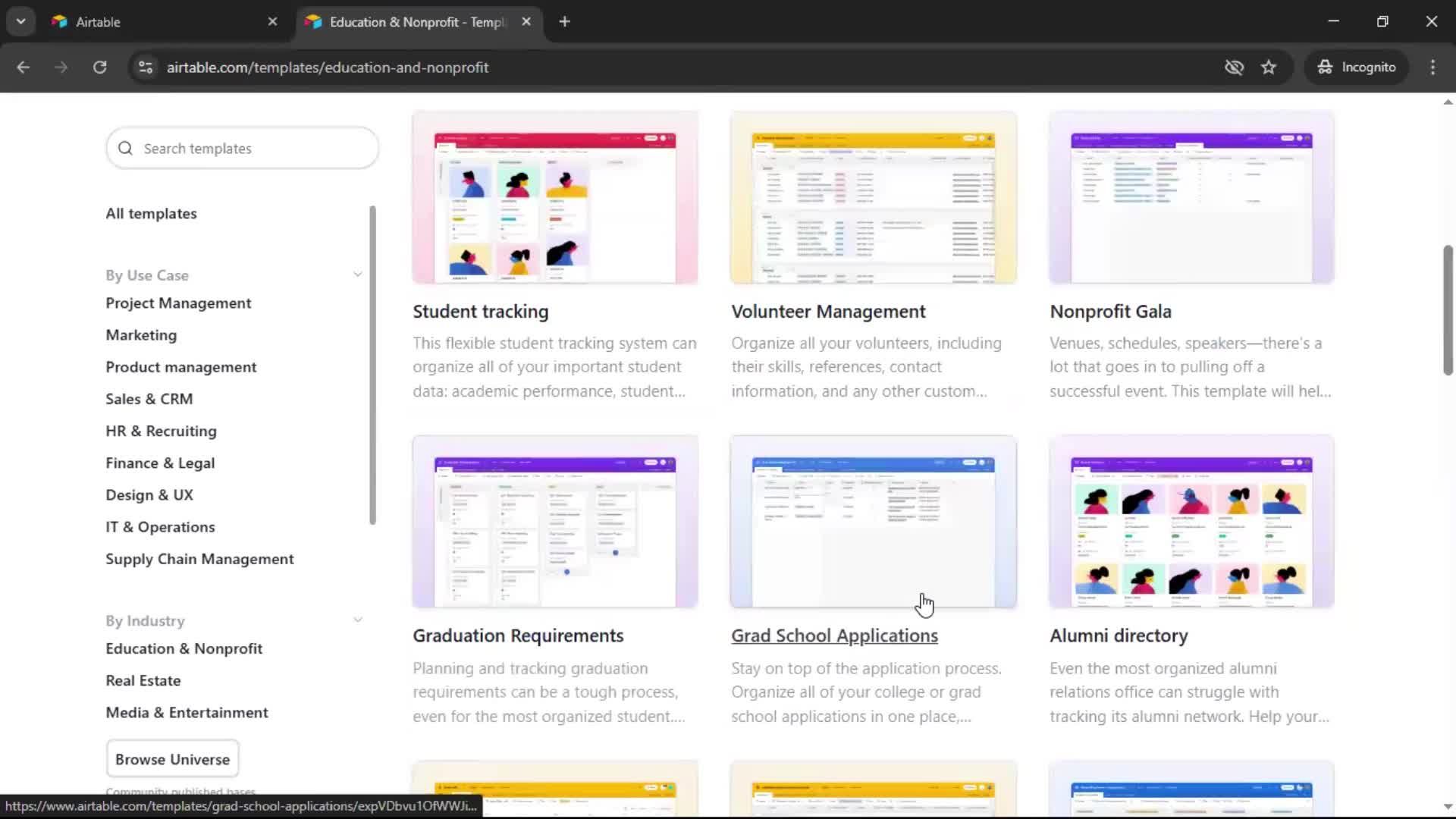Click the address bar URL
The image size is (1456, 819).
(328, 67)
